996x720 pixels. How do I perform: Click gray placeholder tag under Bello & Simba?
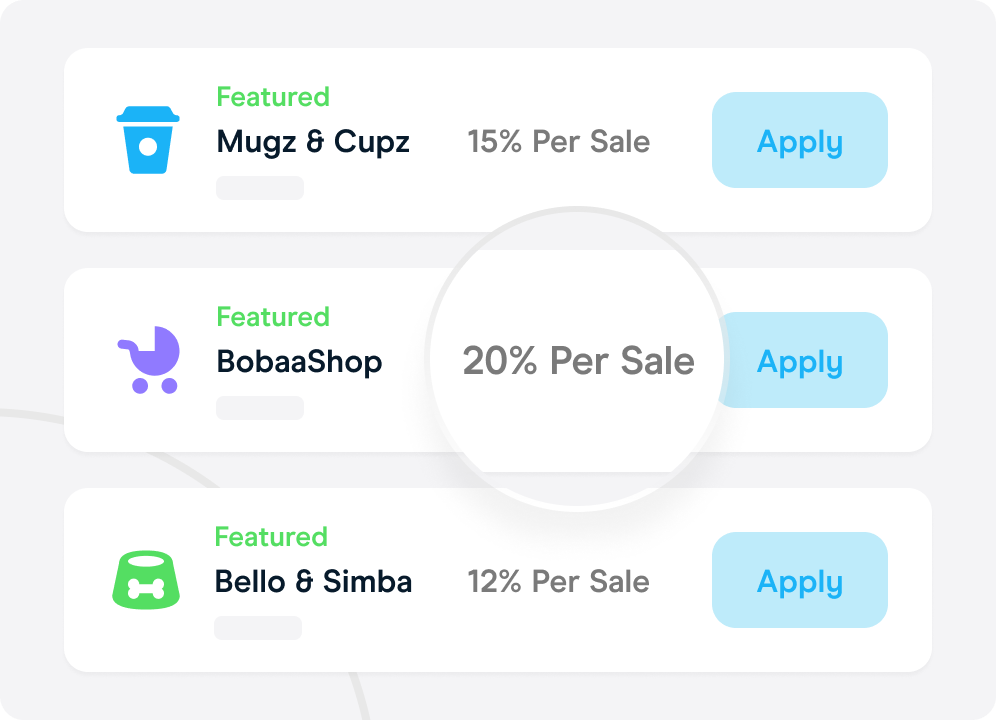point(258,628)
